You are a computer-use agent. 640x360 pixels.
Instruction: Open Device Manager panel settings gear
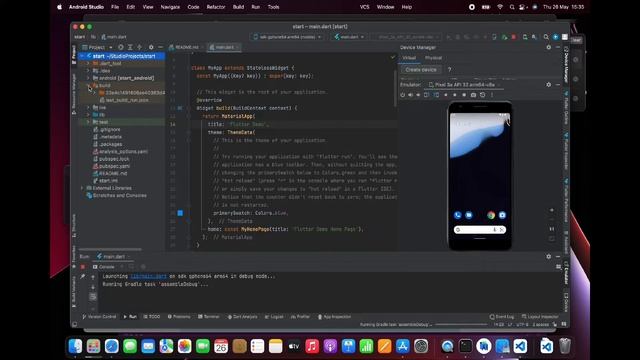549,47
